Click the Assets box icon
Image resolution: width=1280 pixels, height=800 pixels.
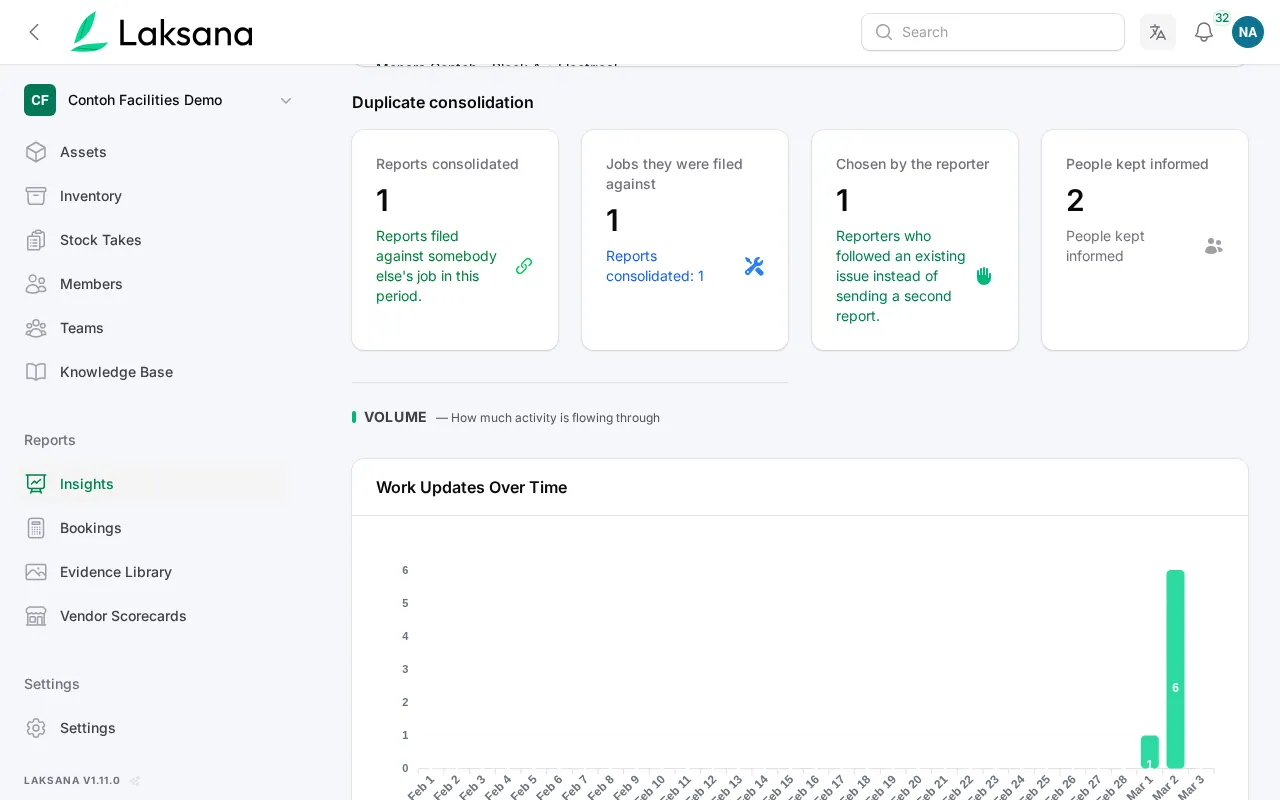[36, 152]
